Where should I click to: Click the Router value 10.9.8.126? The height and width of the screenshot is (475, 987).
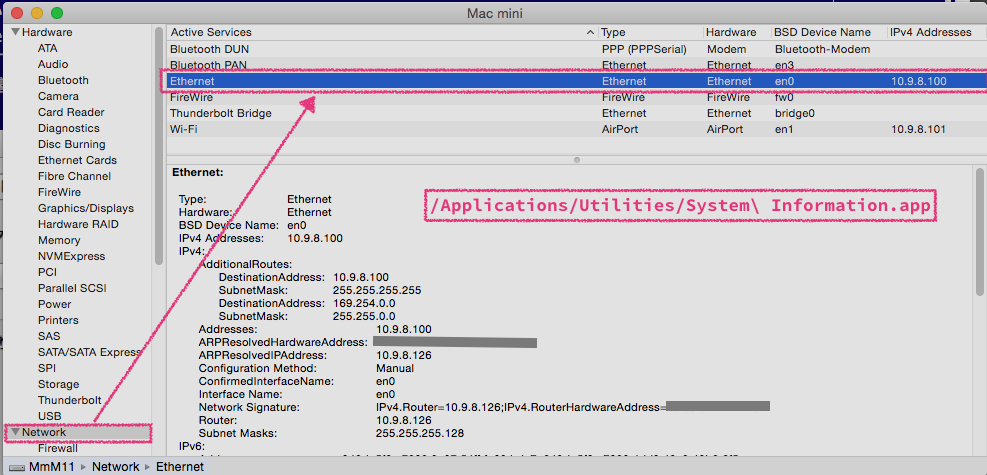[x=403, y=420]
